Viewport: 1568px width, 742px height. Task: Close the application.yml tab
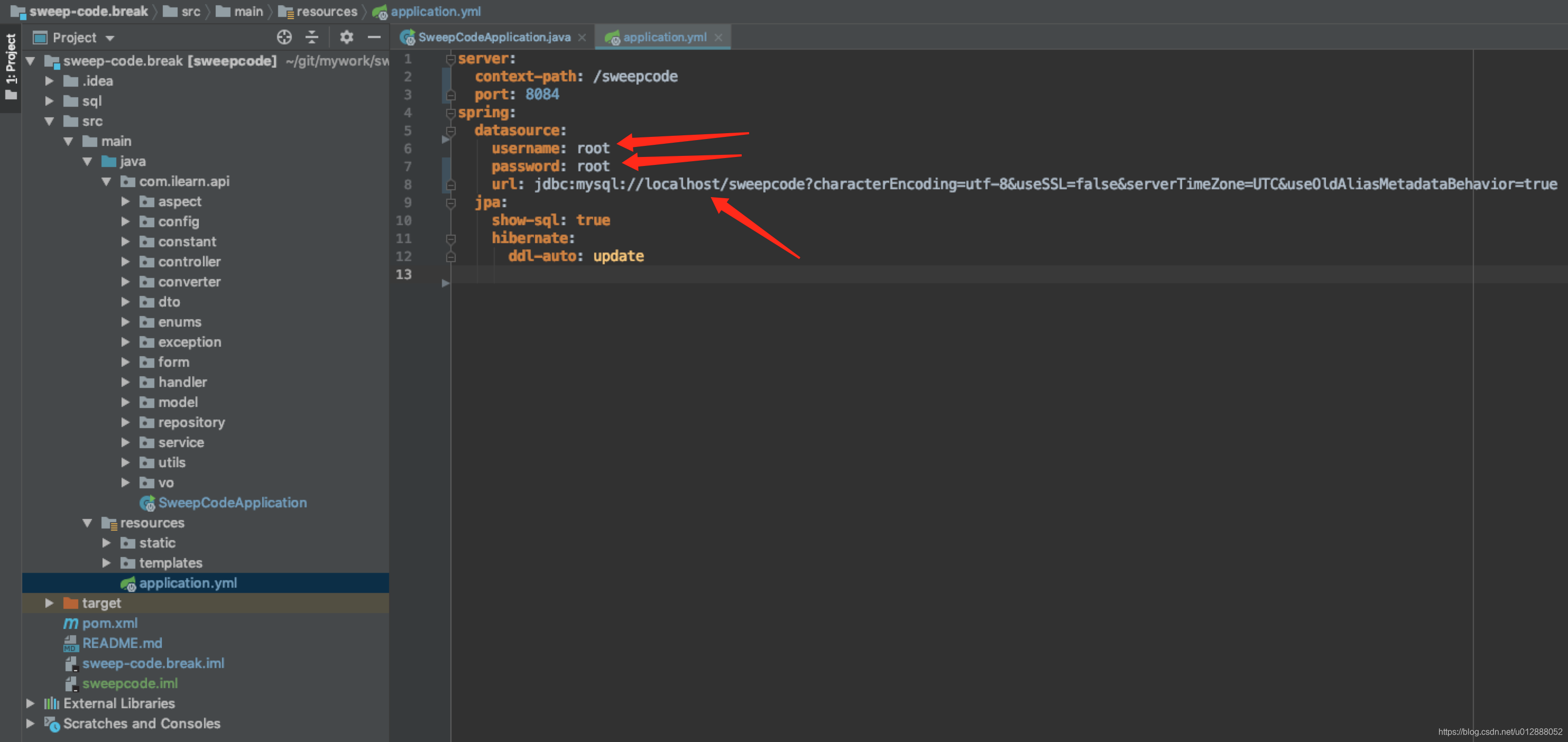pos(718,38)
